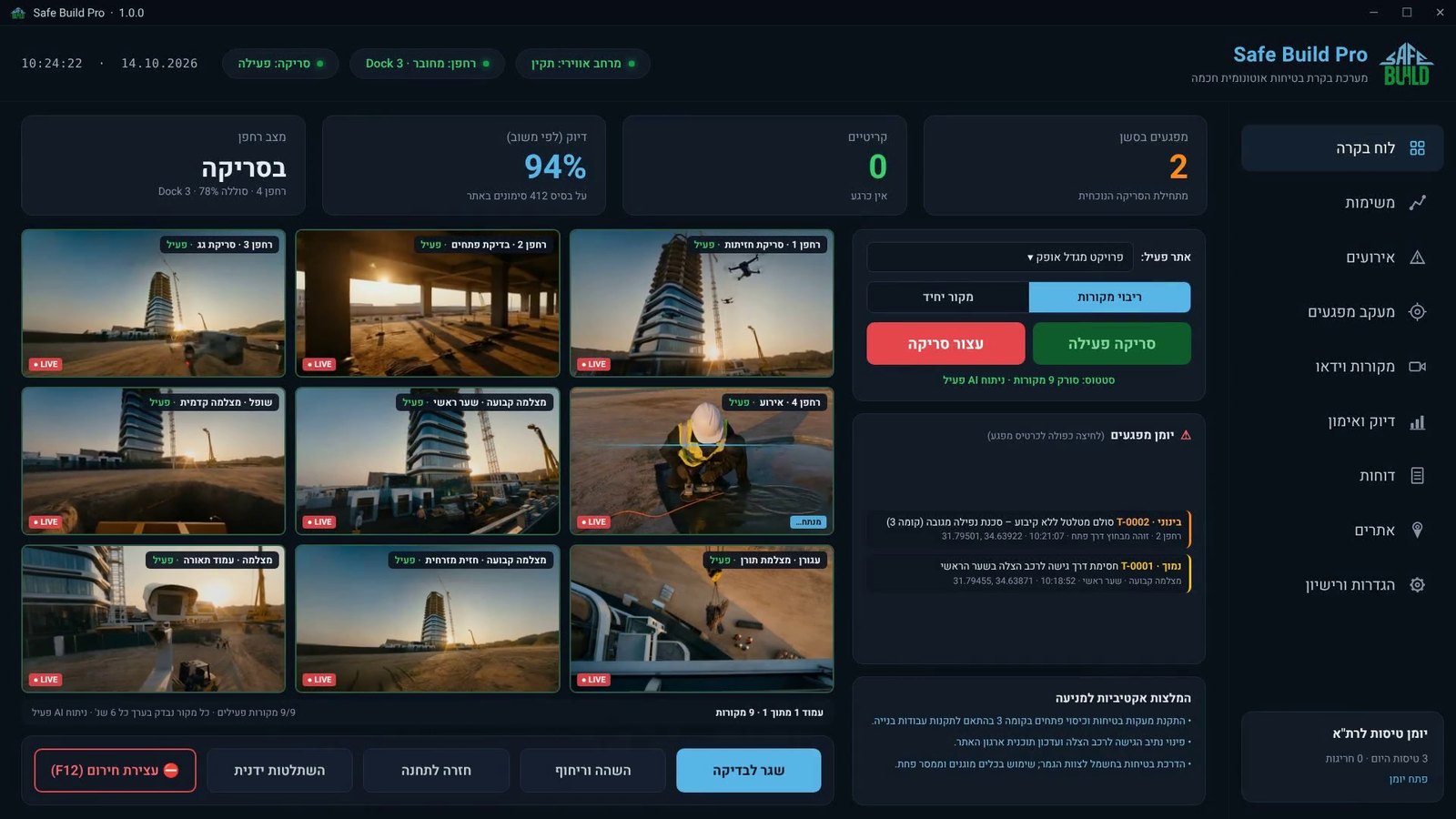The width and height of the screenshot is (1456, 819).
Task: Click the 94% accuracy card
Action: 464,166
